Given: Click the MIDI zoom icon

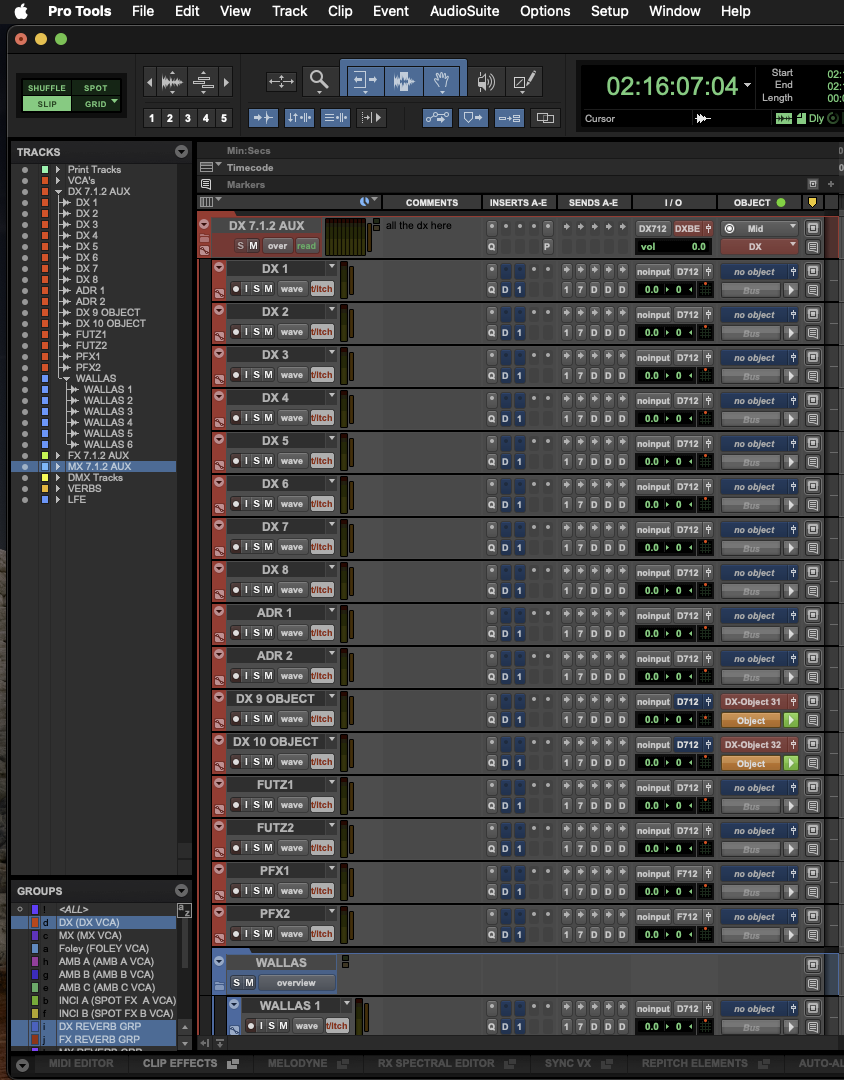Looking at the screenshot, I should 203,83.
